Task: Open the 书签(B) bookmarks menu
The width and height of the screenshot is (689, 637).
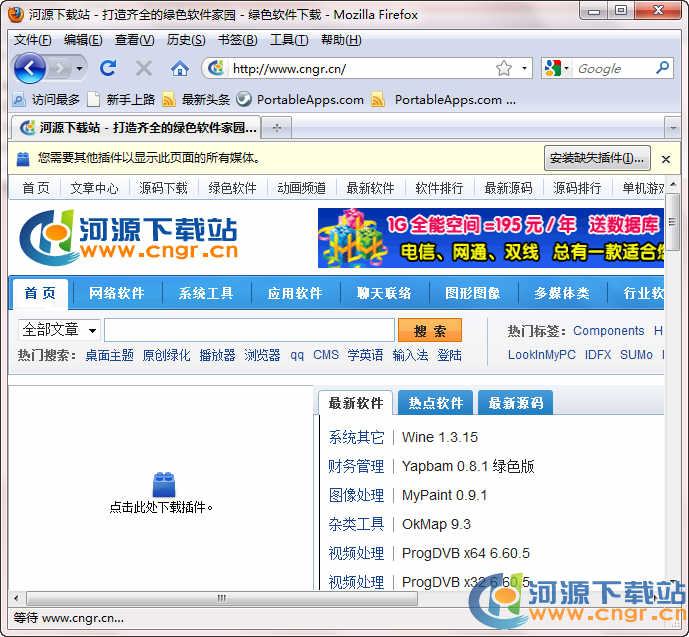Action: (x=237, y=40)
